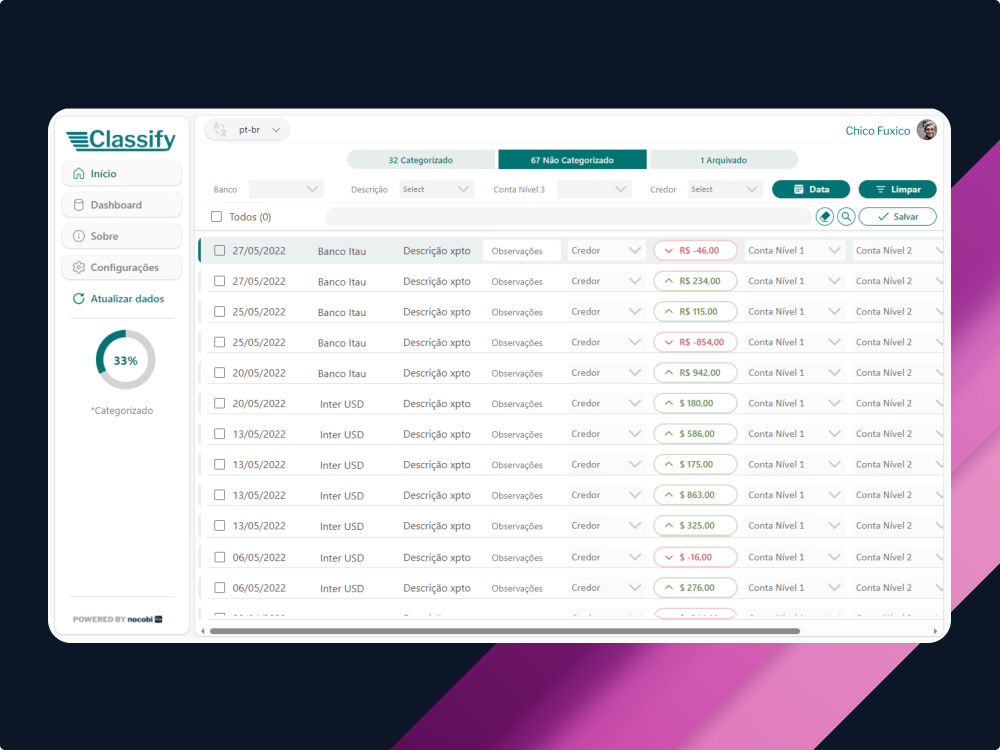
Task: Click the horizontal scrollbar thumb
Action: coord(504,631)
